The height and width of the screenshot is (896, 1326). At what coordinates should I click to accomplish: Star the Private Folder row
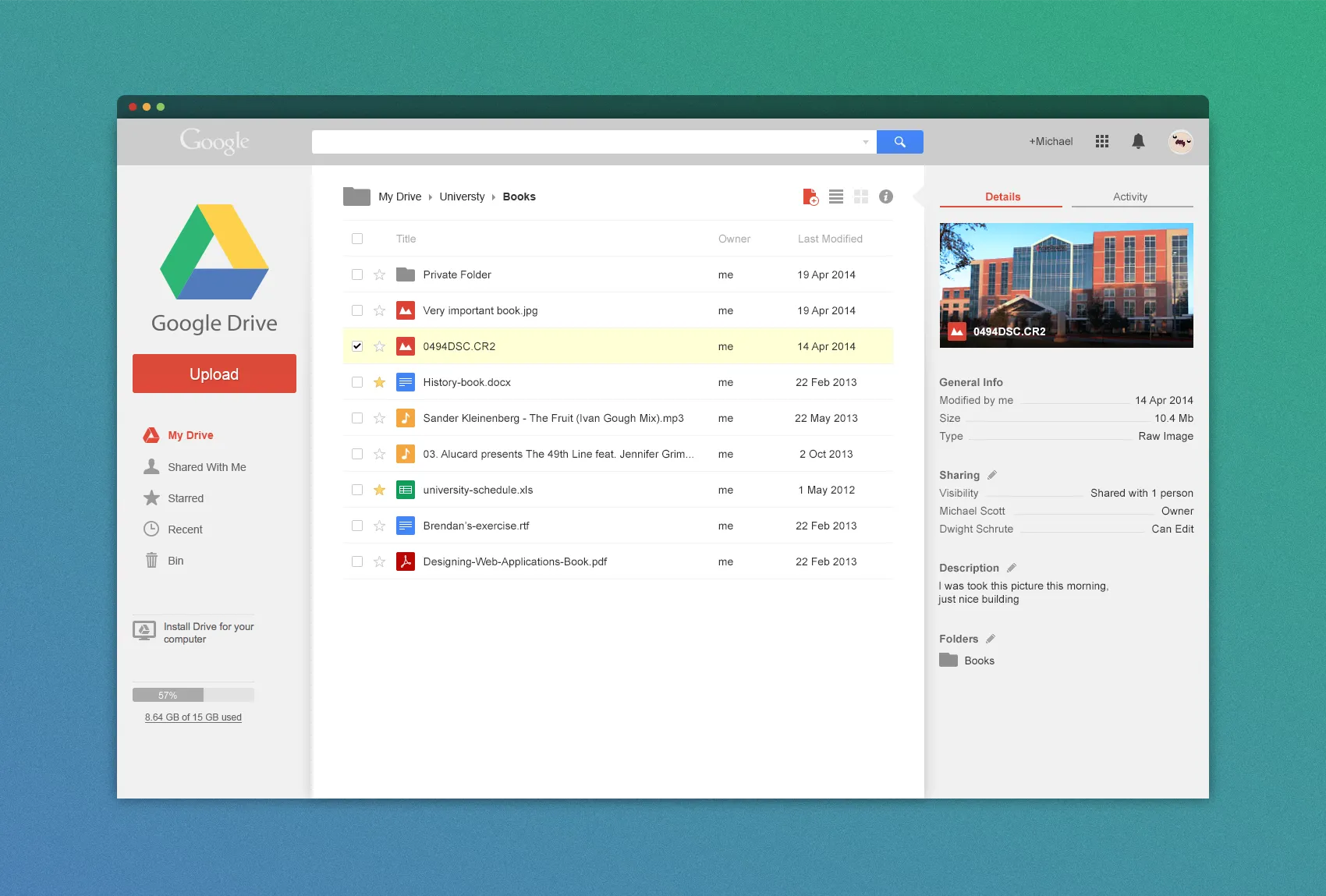pos(379,274)
